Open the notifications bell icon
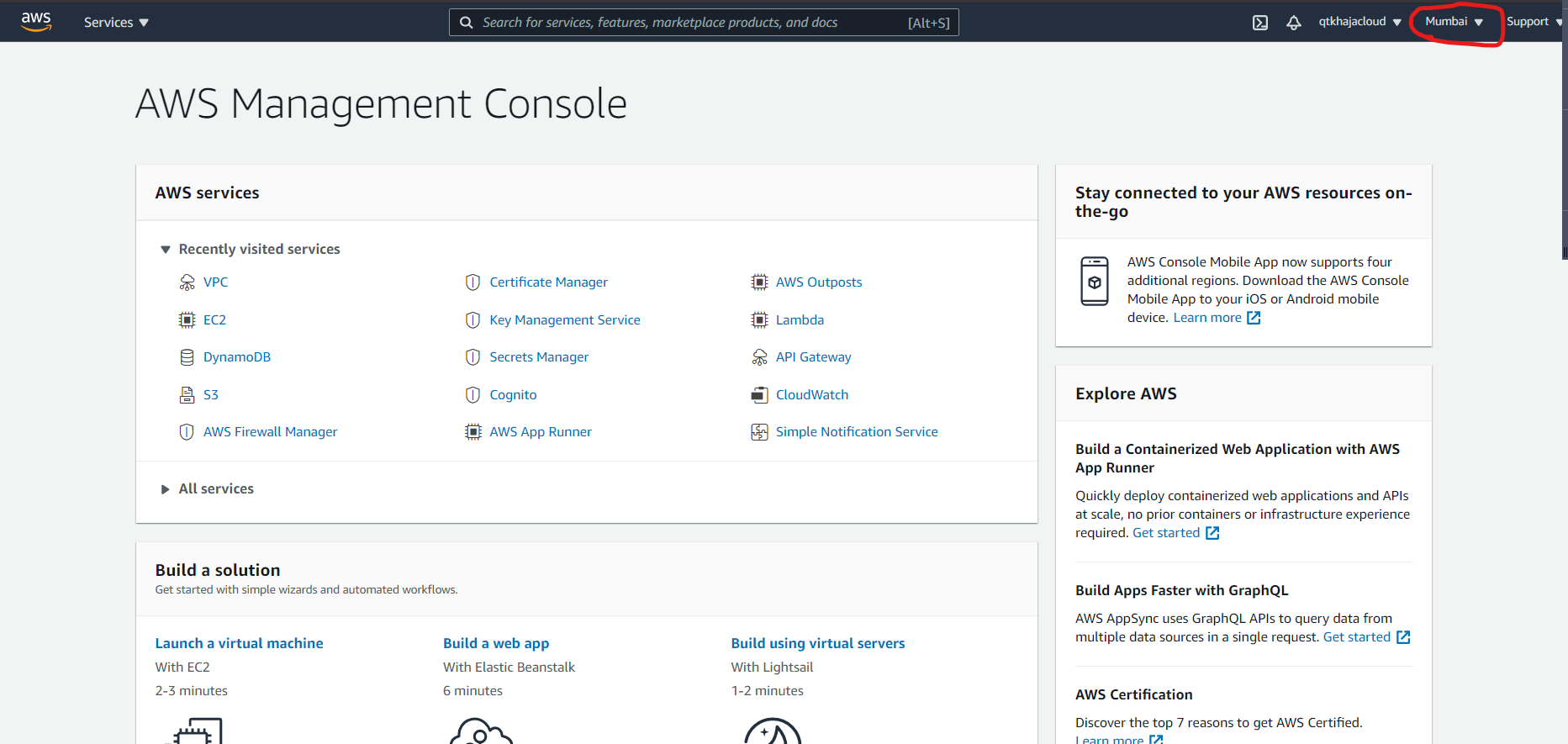Viewport: 1568px width, 744px height. point(1294,23)
